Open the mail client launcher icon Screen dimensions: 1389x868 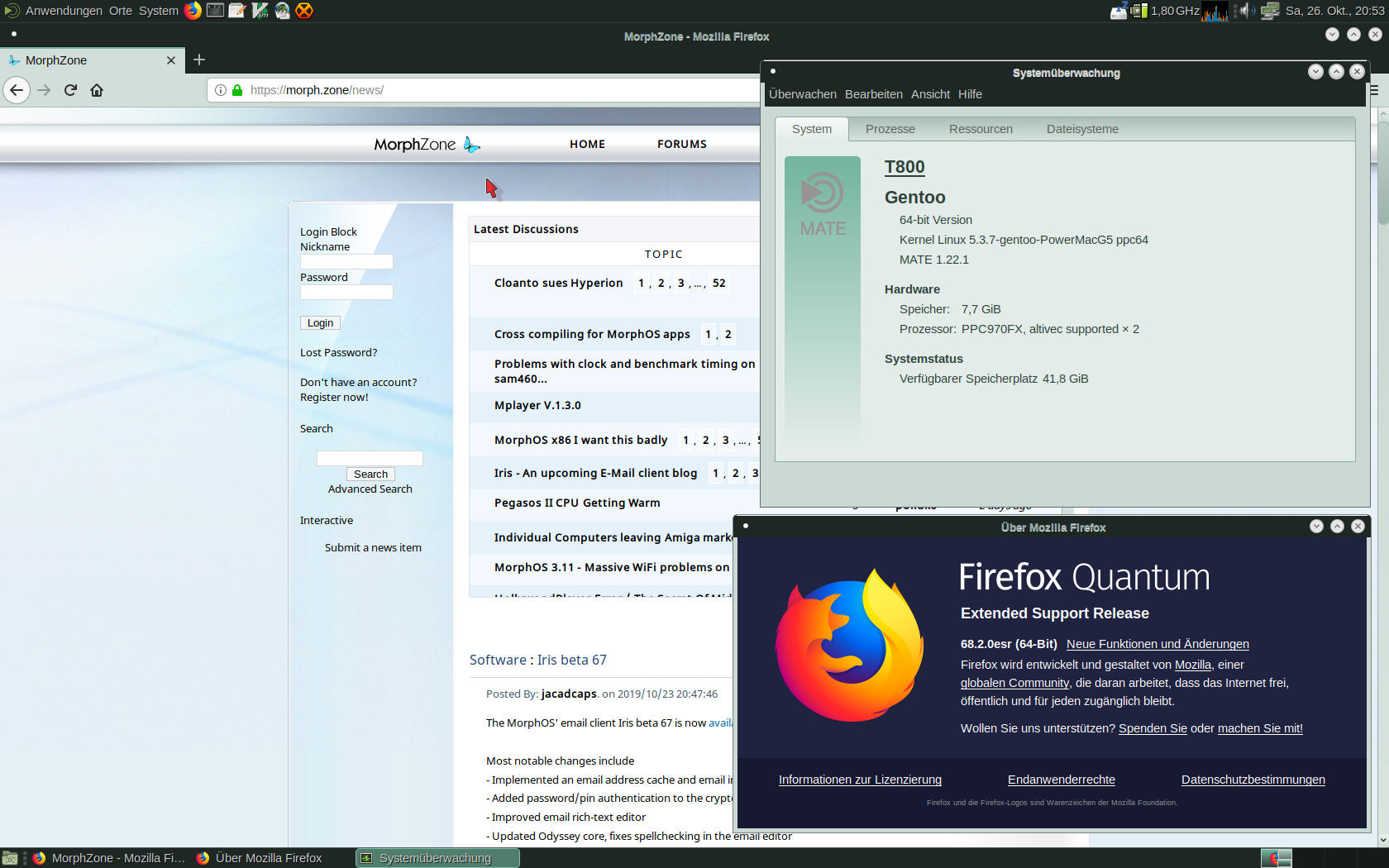[x=282, y=11]
